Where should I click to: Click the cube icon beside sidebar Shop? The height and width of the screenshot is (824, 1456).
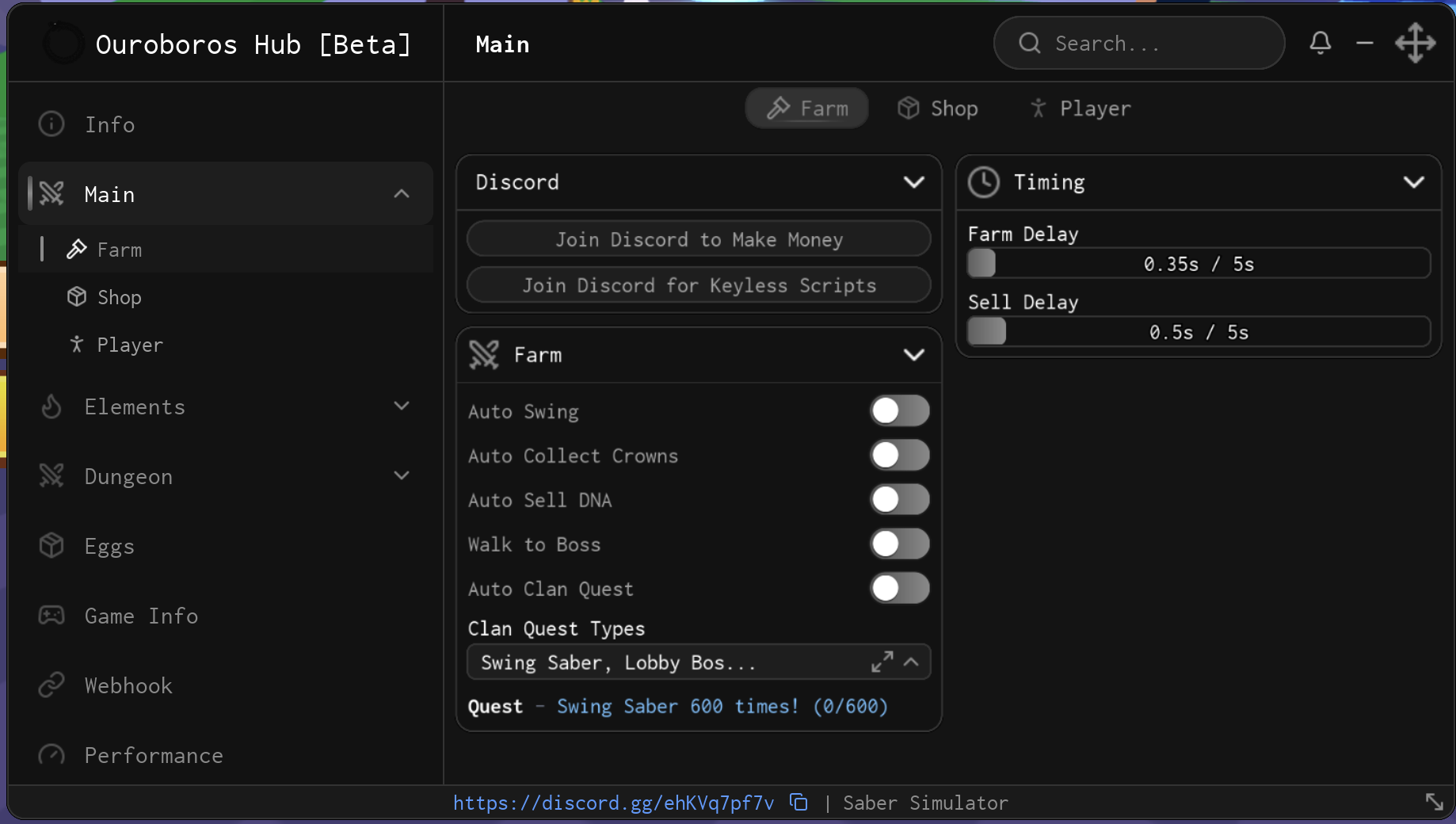point(76,296)
